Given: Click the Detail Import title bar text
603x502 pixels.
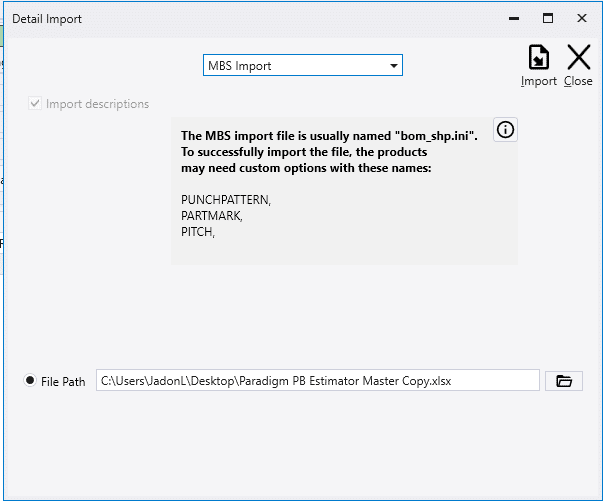Looking at the screenshot, I should click(x=47, y=19).
